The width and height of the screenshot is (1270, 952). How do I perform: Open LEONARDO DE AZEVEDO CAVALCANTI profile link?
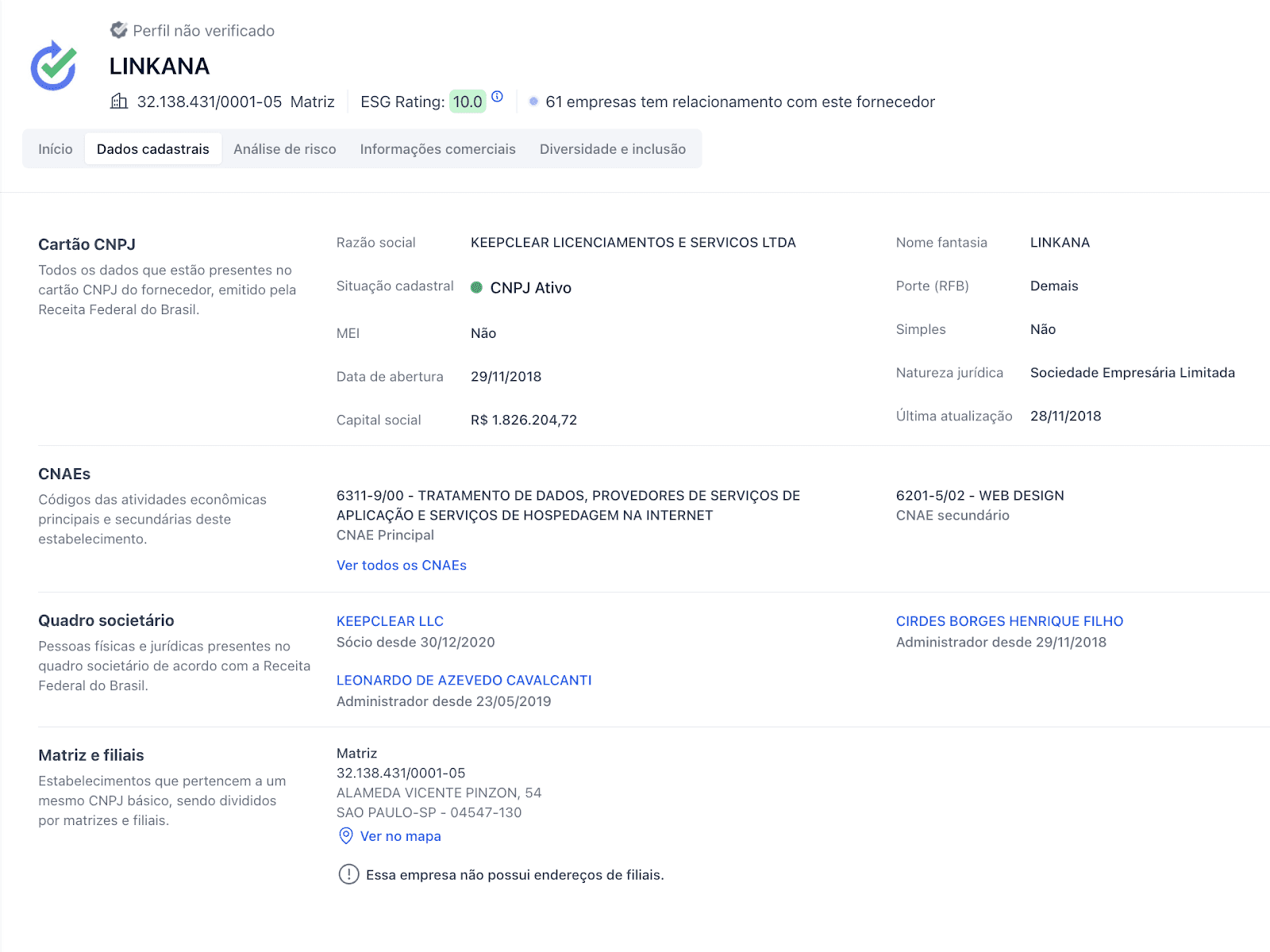pyautogui.click(x=464, y=680)
